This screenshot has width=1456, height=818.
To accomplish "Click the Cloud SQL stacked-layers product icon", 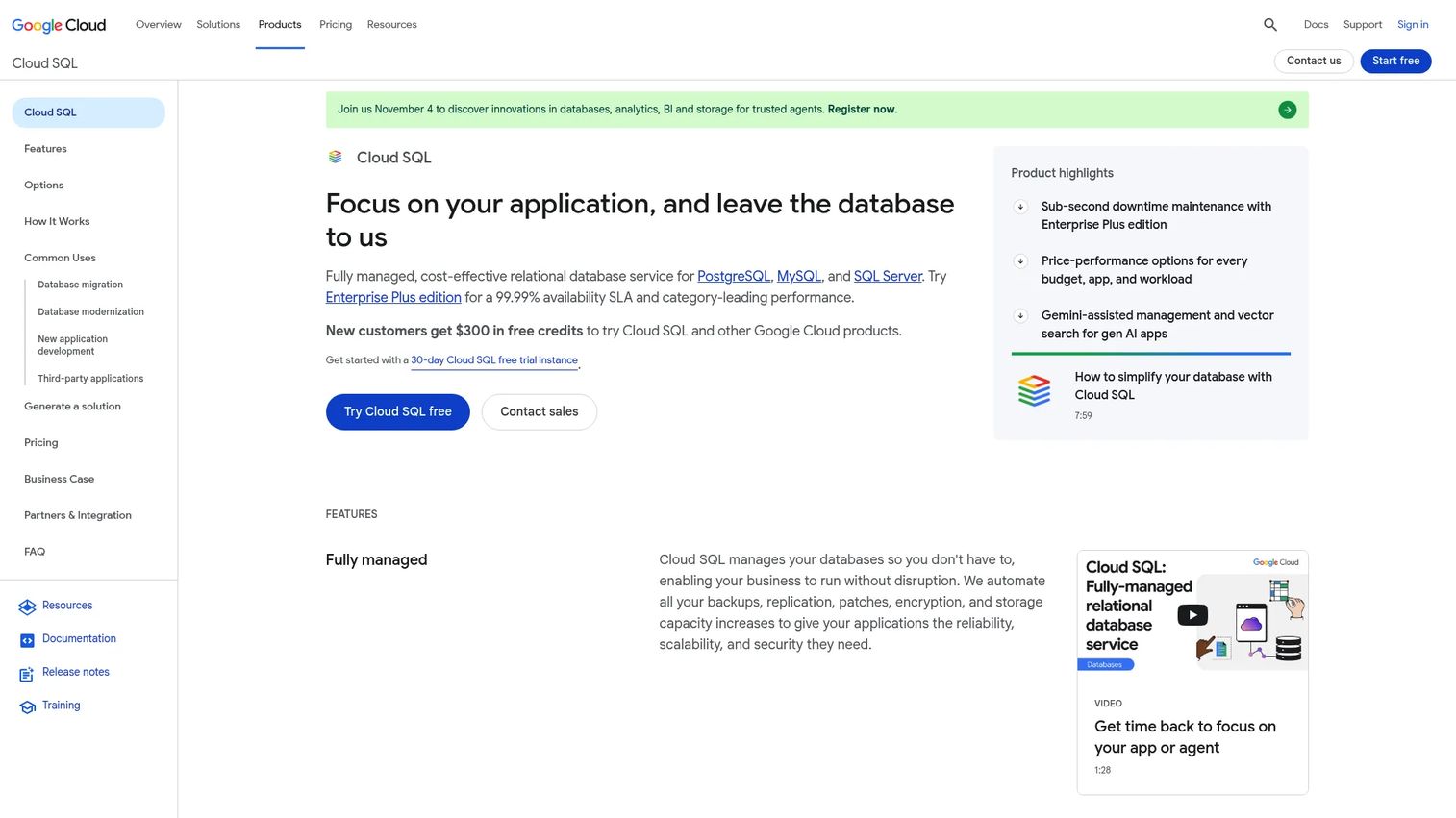I will click(x=336, y=157).
